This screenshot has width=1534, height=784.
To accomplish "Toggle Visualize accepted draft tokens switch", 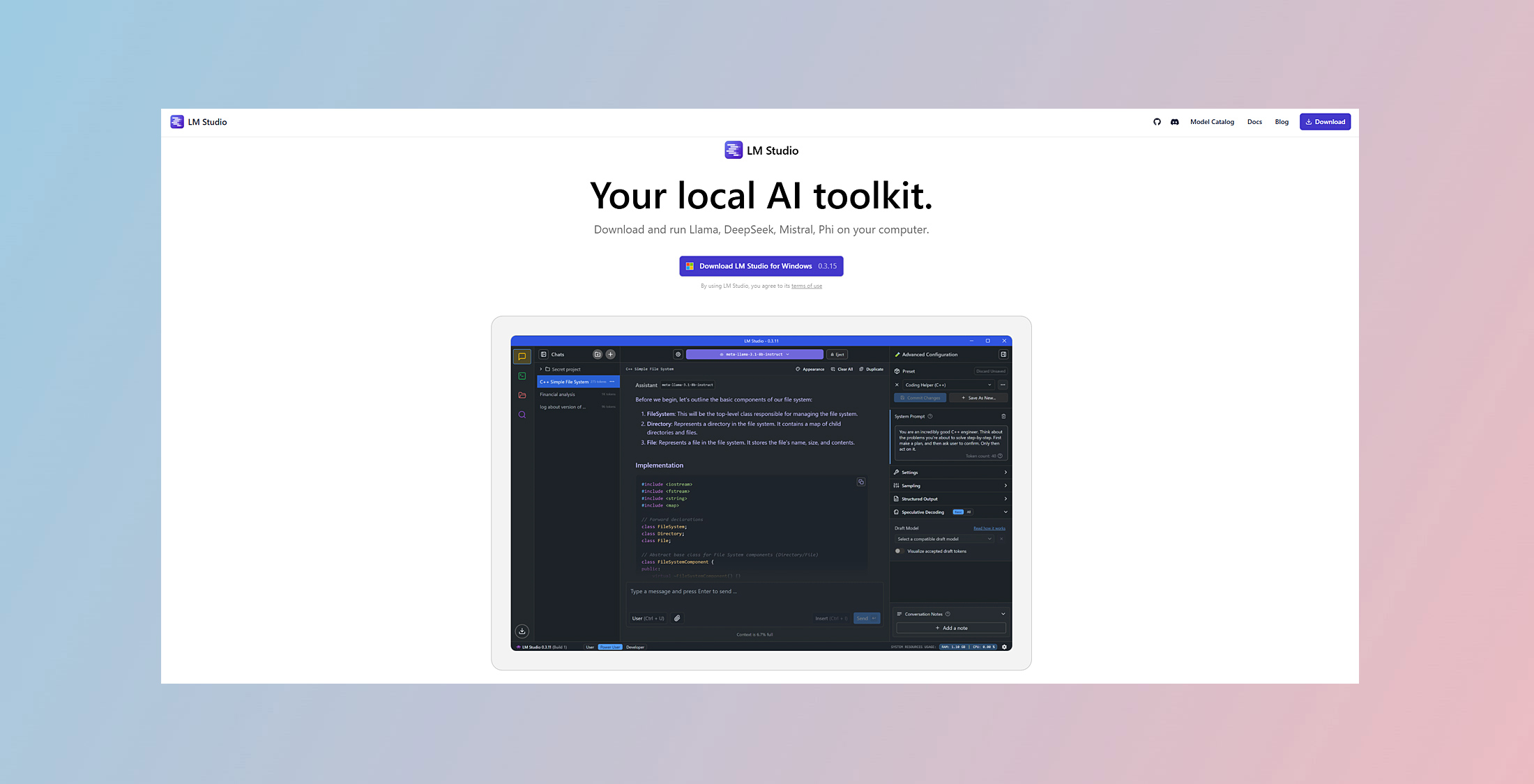I will point(899,551).
